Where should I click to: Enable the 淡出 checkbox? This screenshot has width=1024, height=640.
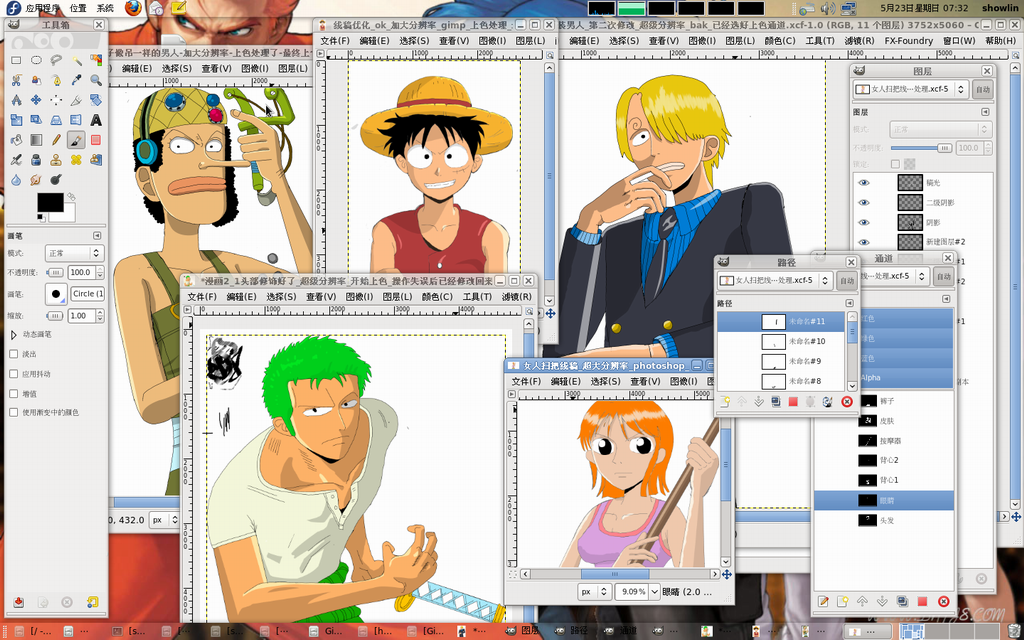[x=14, y=354]
